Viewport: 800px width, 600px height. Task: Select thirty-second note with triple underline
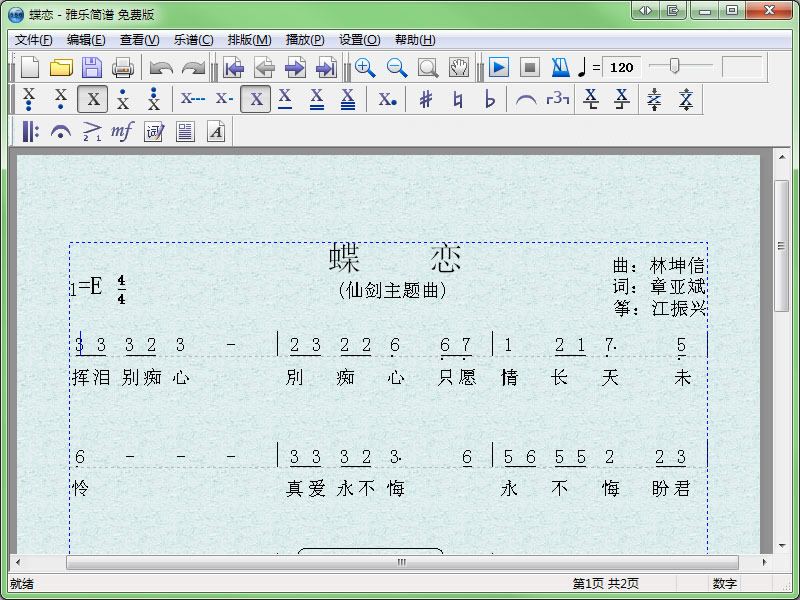348,99
